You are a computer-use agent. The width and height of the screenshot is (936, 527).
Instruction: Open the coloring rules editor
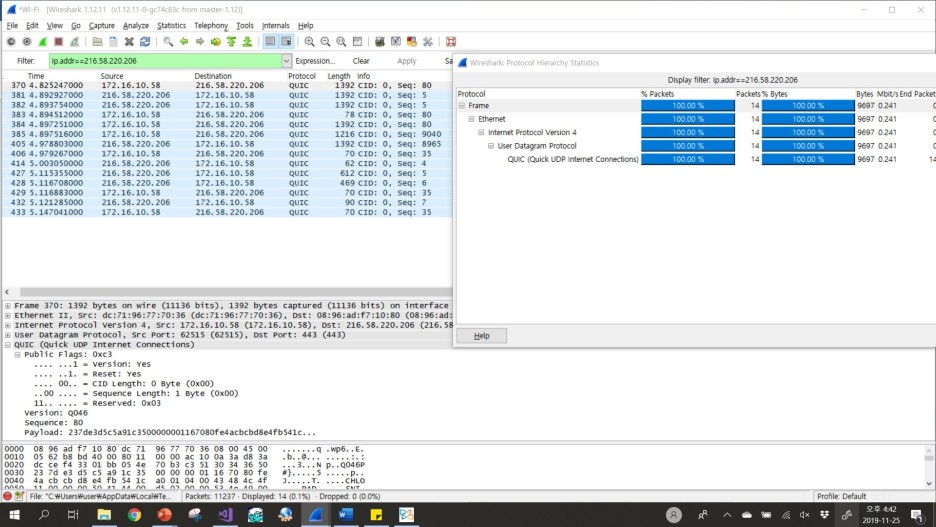click(x=412, y=42)
